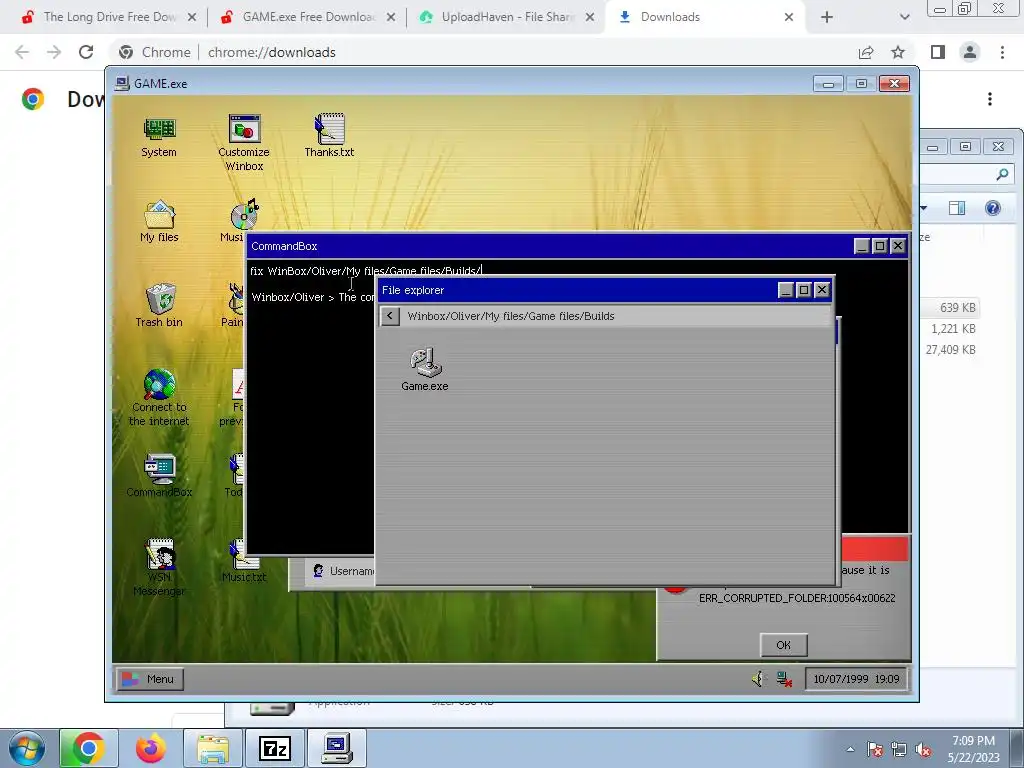
Task: Open a new Chrome tab
Action: tap(827, 17)
